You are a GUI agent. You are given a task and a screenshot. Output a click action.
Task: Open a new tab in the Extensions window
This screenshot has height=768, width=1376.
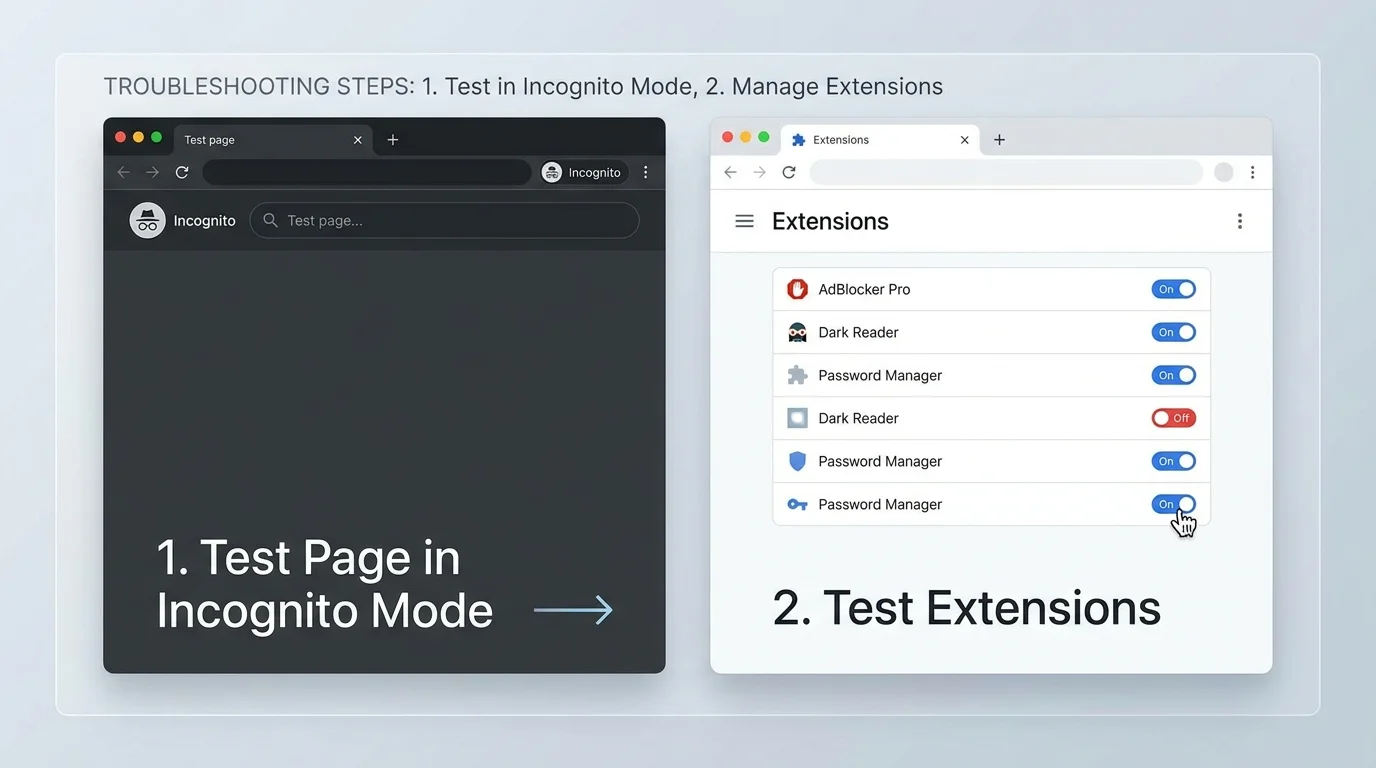coord(999,140)
